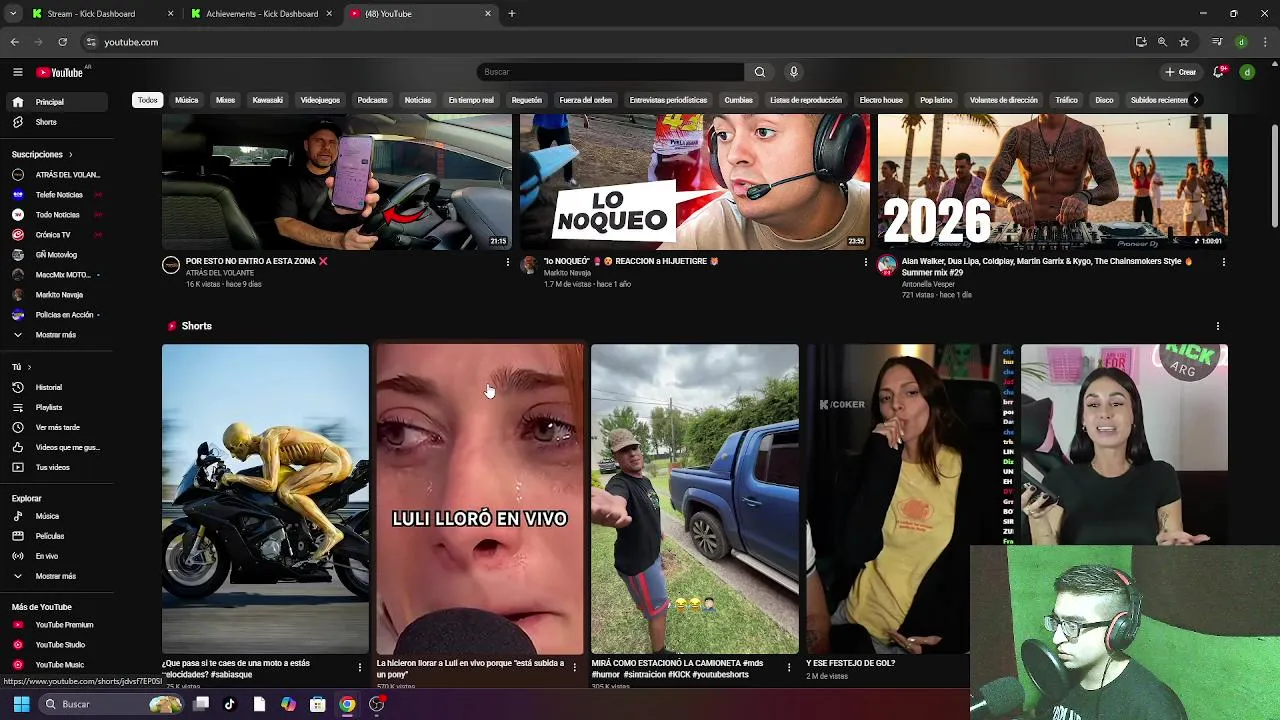The height and width of the screenshot is (720, 1280).
Task: Open Markito Navaja subscription
Action: (55, 295)
